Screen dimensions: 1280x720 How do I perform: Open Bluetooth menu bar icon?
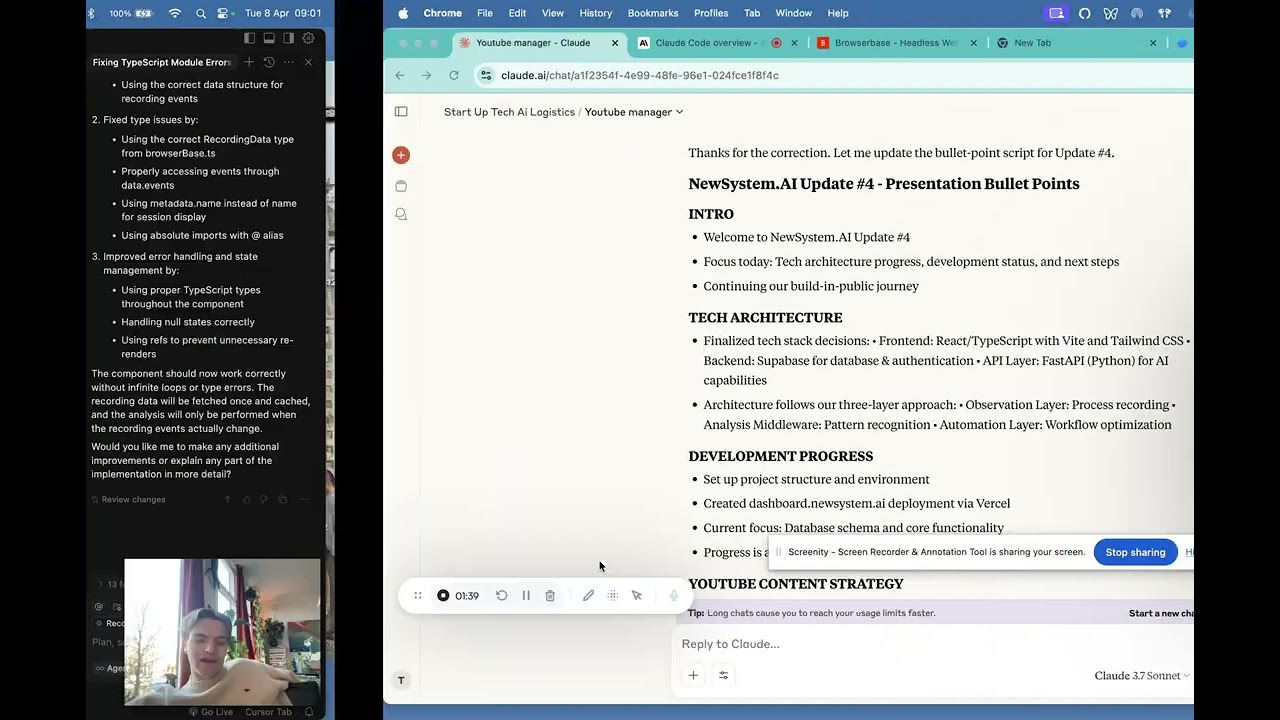click(91, 13)
